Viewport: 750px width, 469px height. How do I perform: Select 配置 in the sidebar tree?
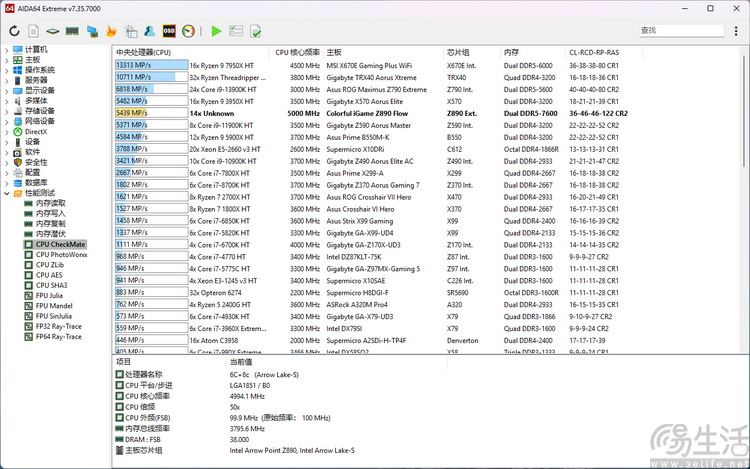click(32, 173)
